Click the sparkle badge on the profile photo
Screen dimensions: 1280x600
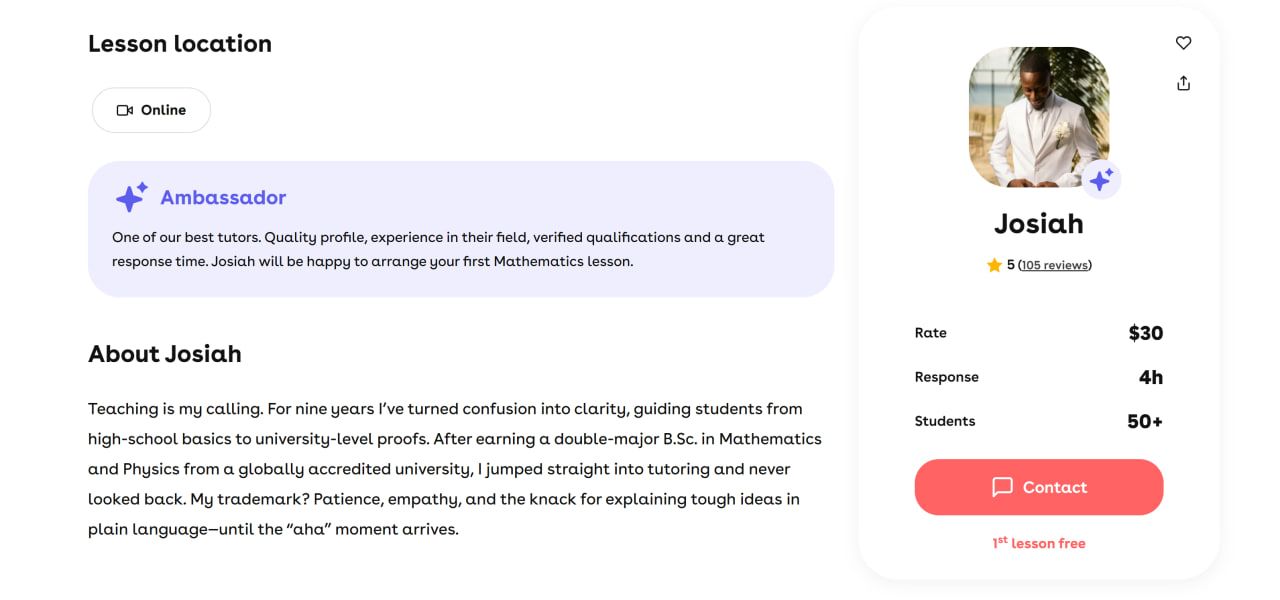pyautogui.click(x=1101, y=180)
